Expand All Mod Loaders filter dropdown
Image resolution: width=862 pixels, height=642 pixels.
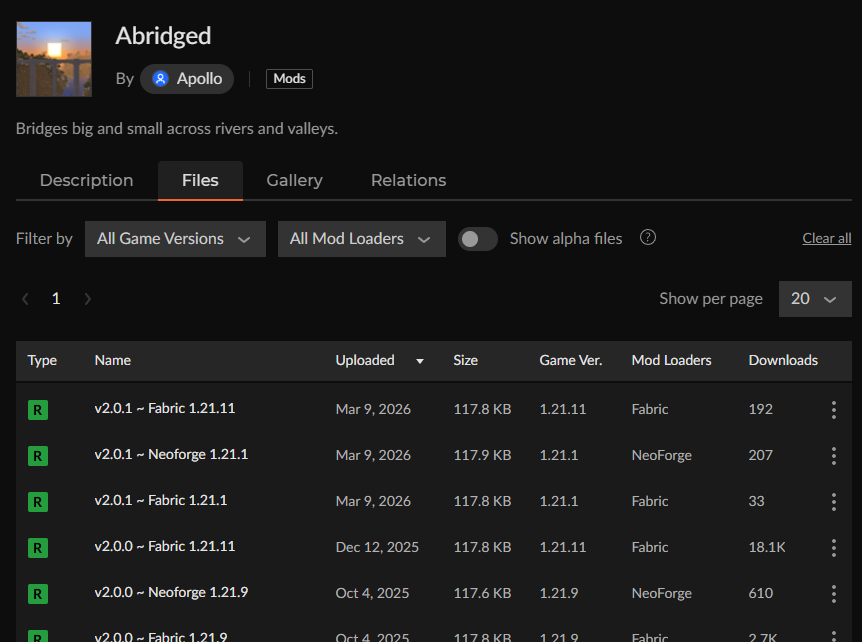[361, 239]
